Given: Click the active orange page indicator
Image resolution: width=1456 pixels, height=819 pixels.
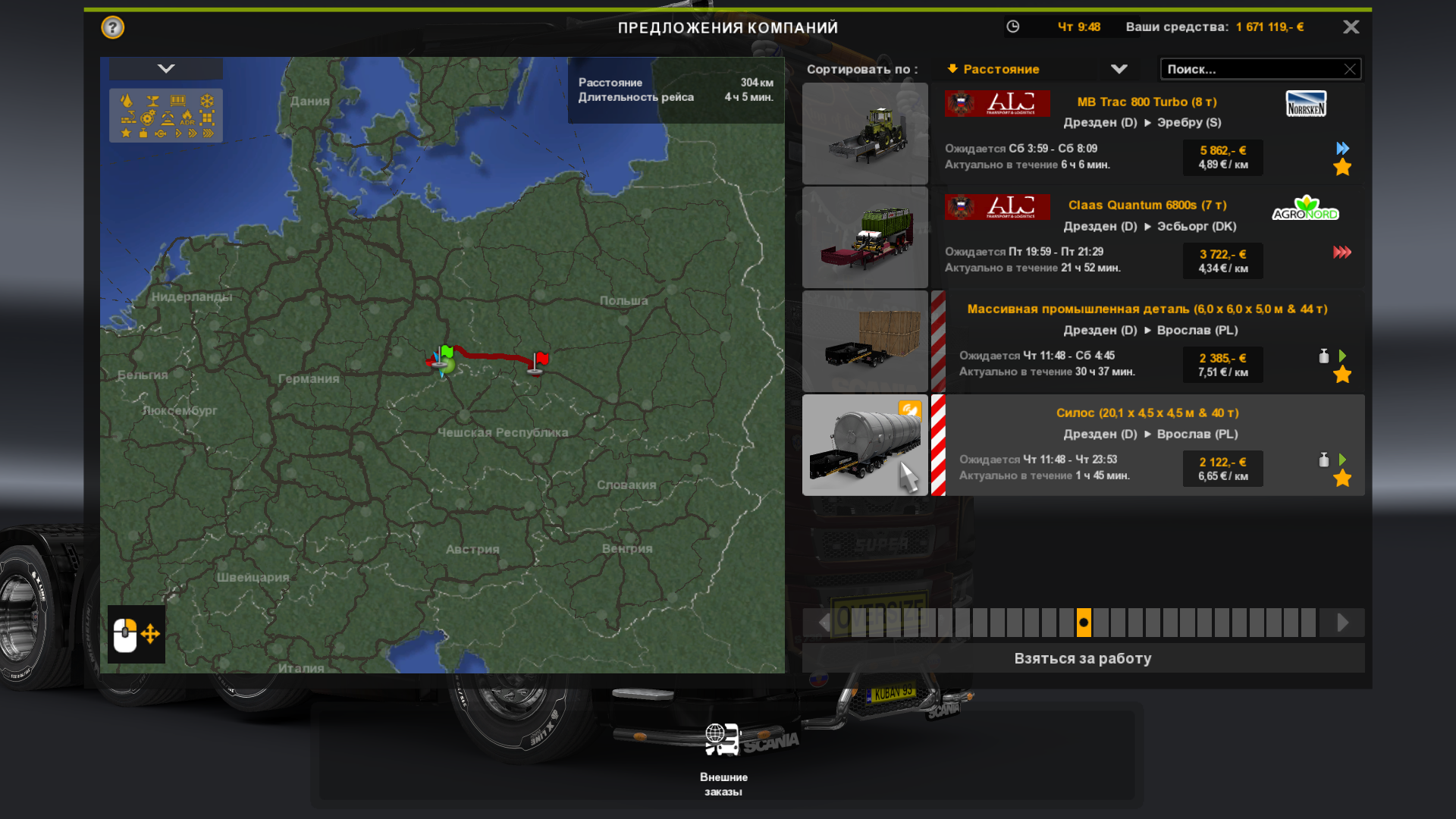Looking at the screenshot, I should coord(1084,623).
